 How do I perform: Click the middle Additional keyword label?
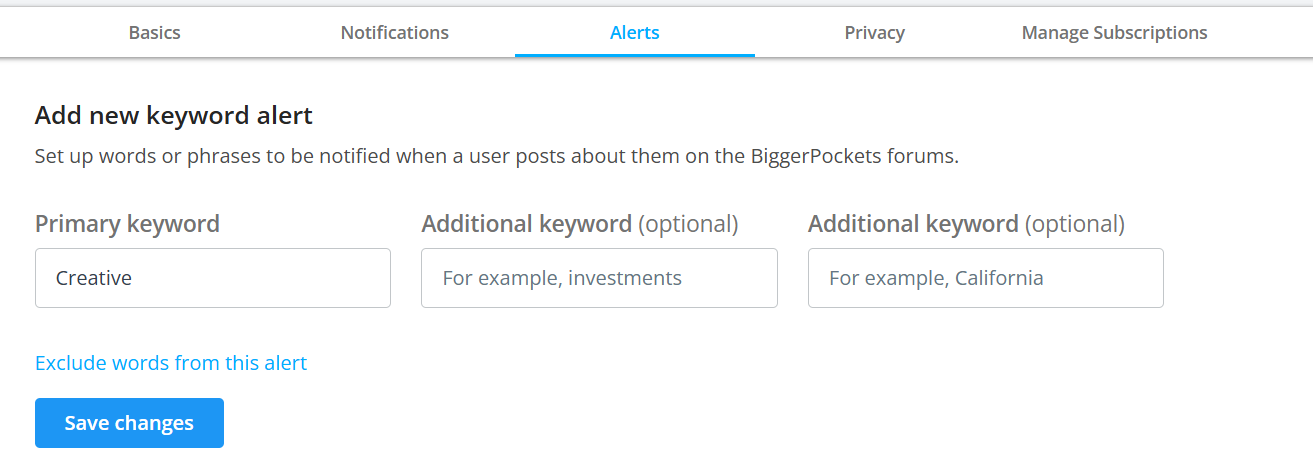(x=527, y=224)
